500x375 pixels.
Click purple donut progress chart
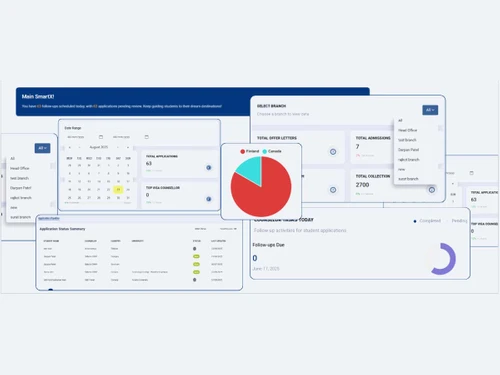pos(443,259)
